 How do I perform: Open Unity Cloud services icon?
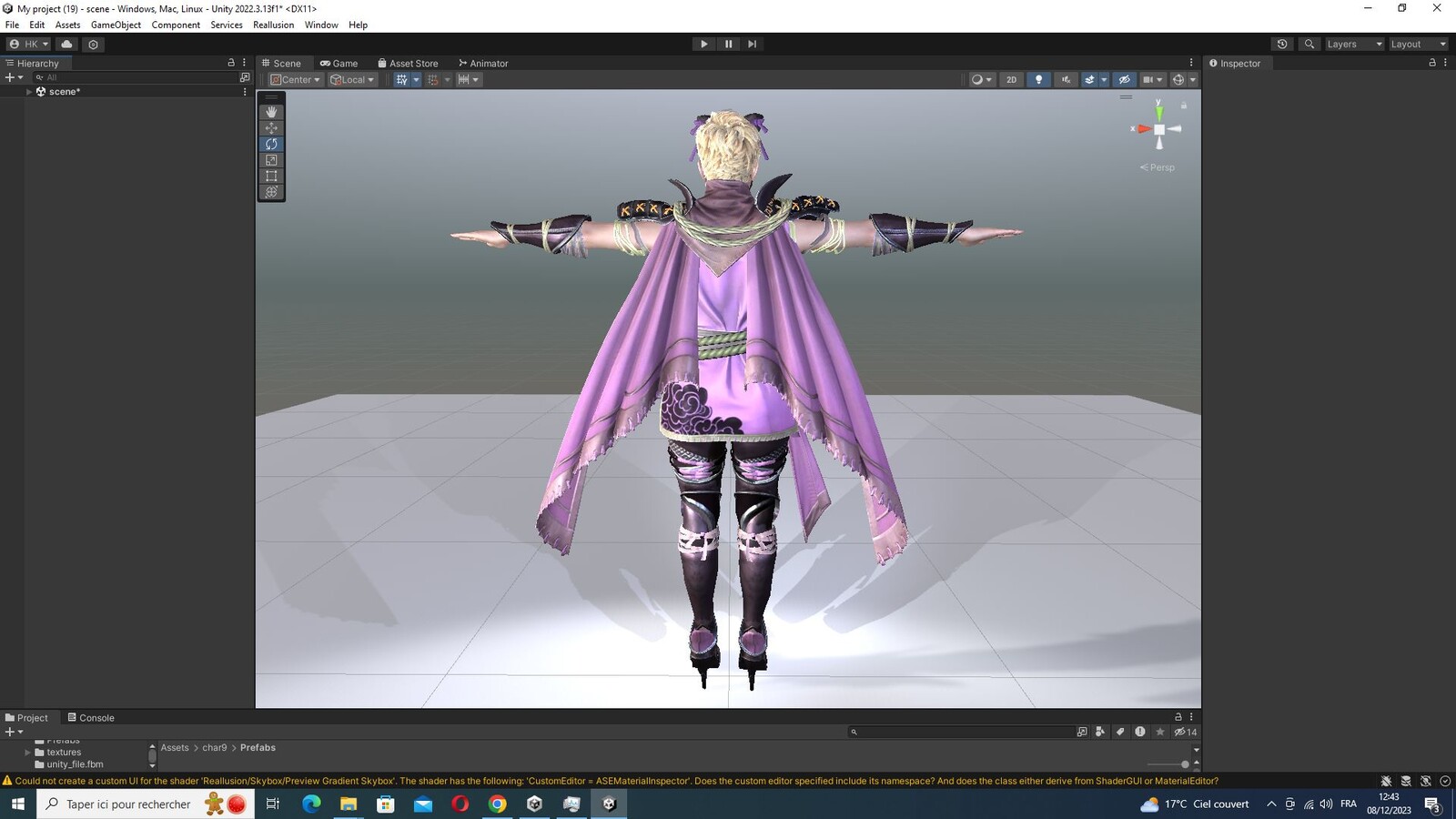[x=66, y=44]
